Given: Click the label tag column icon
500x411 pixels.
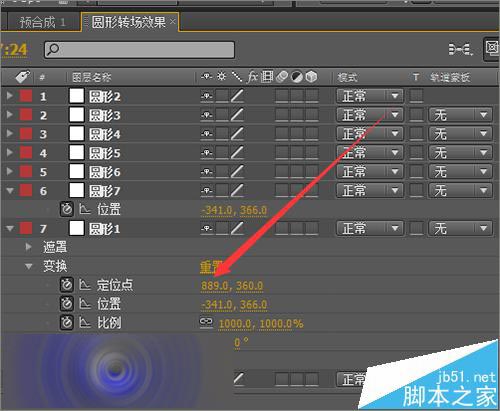Looking at the screenshot, I should (23, 77).
